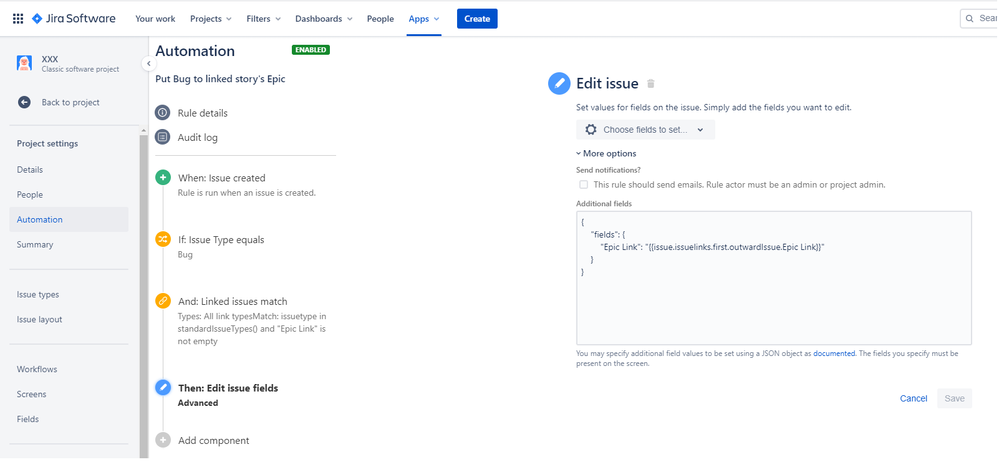The image size is (999, 465).
Task: Click the Add component label
Action: 213,440
